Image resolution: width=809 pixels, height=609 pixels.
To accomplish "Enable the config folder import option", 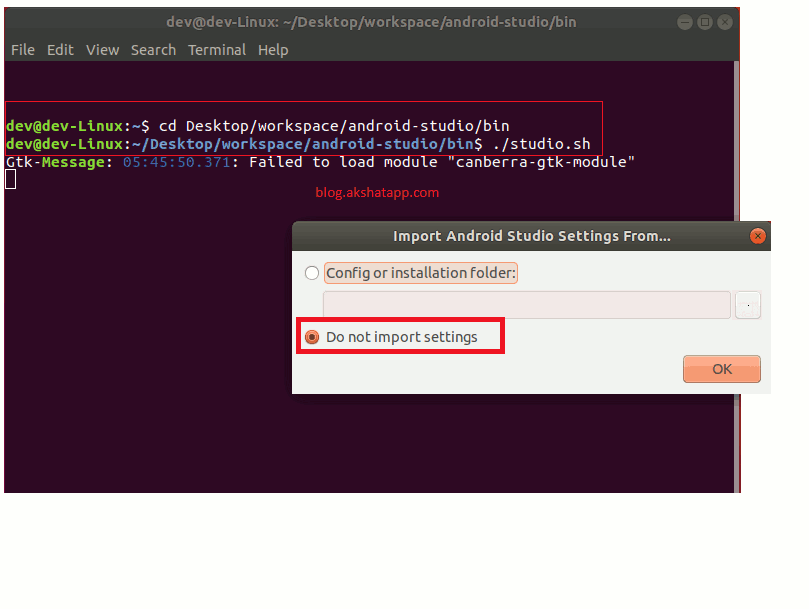I will 311,272.
